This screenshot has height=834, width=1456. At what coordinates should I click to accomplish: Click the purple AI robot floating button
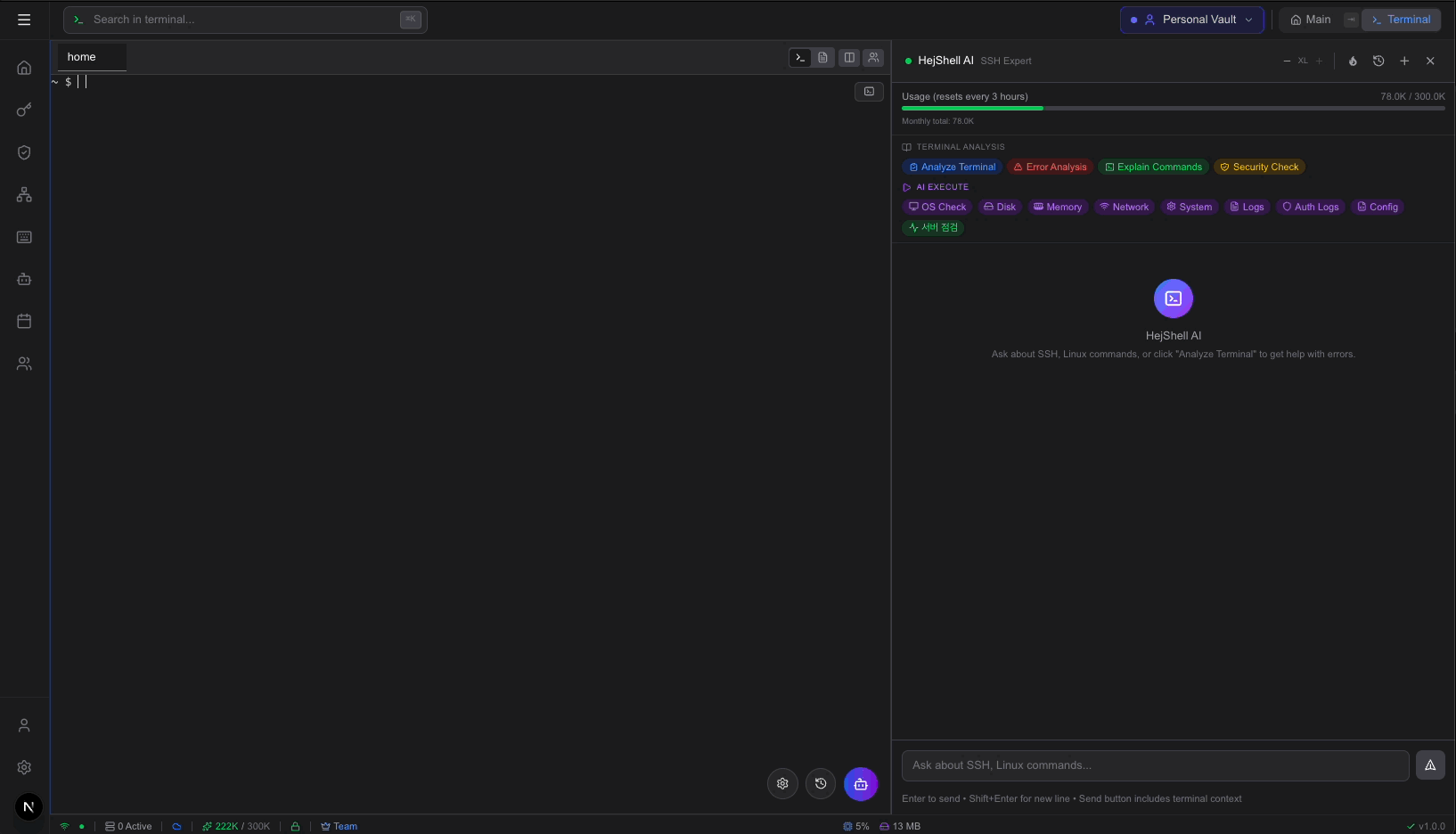pos(861,784)
